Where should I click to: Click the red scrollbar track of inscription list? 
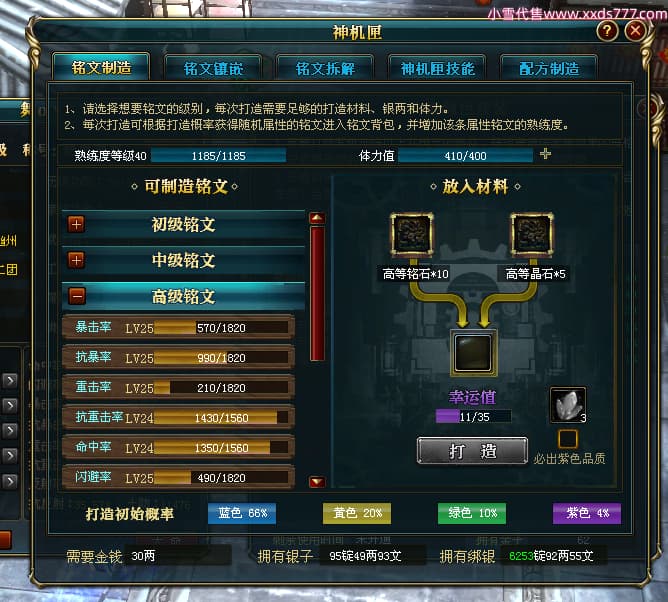317,294
